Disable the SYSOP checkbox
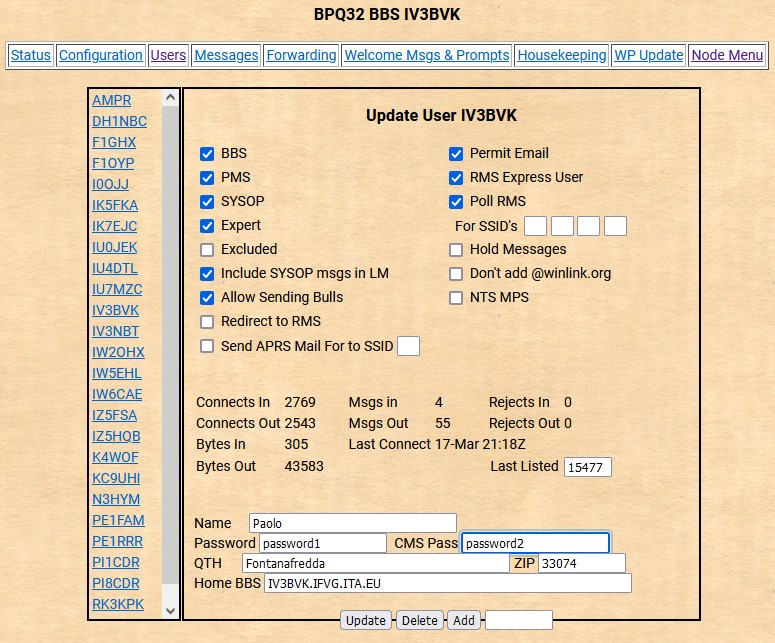 (207, 202)
